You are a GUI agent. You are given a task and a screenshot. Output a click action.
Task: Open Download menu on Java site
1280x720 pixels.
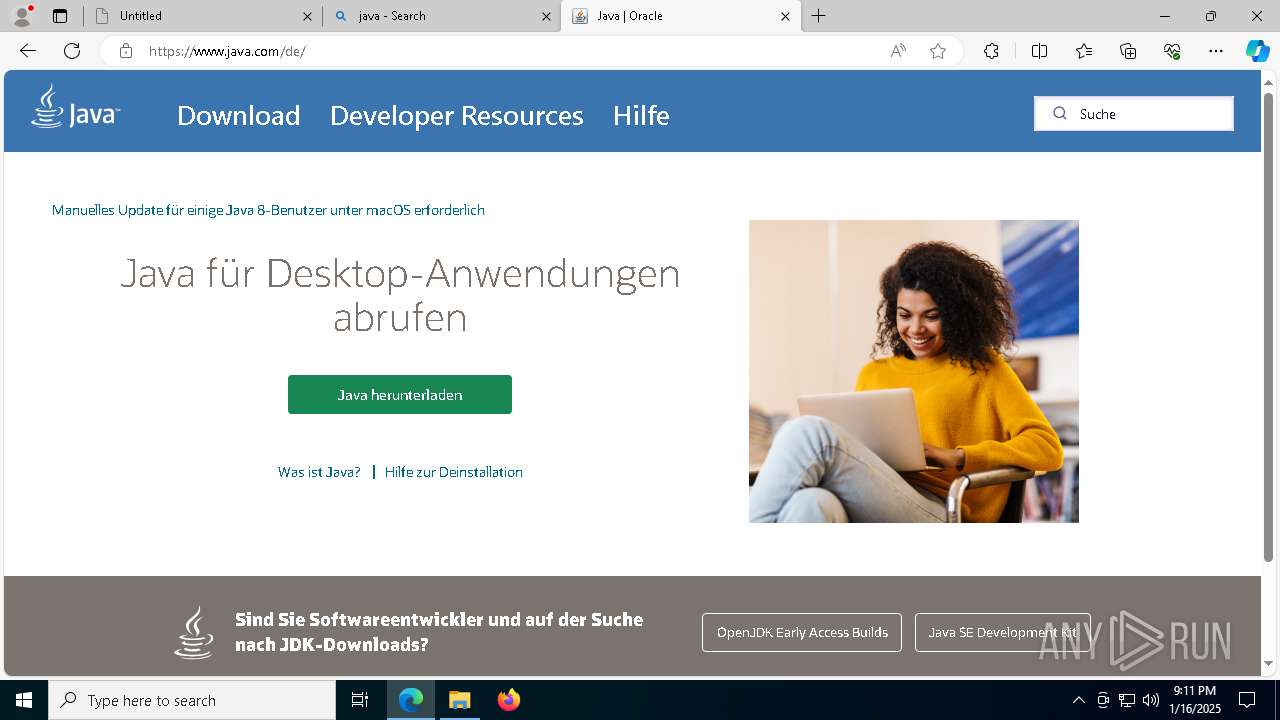(239, 116)
